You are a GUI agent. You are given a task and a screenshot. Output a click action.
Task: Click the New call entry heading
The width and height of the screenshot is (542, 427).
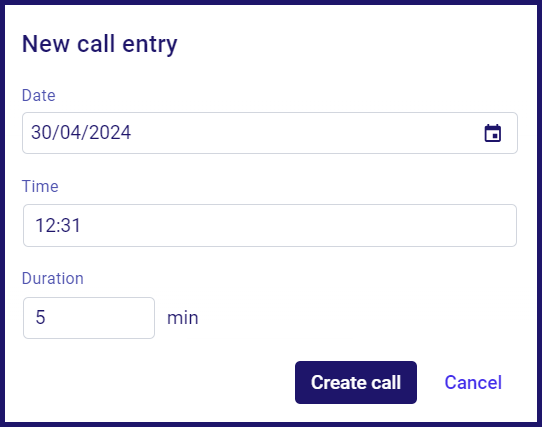[100, 44]
